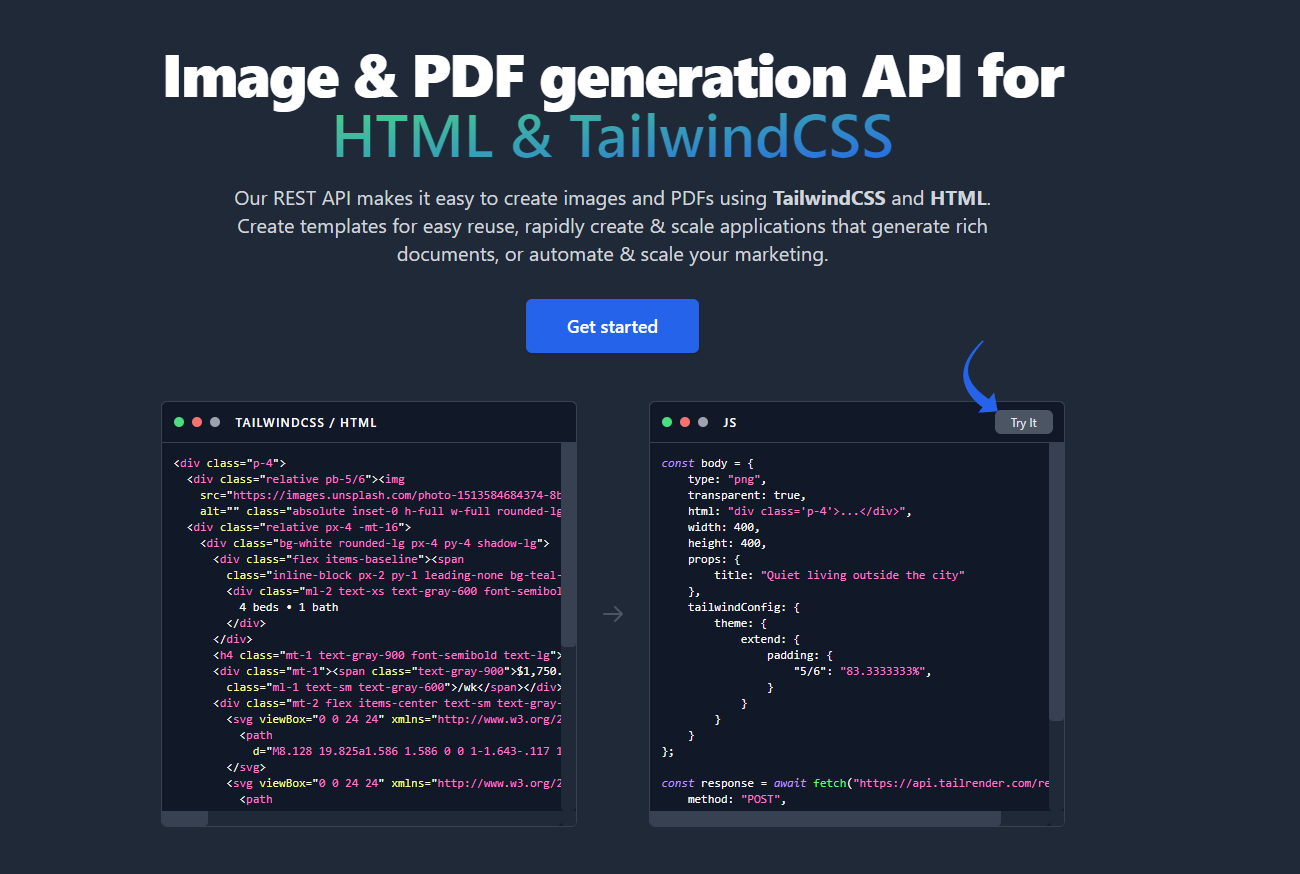The width and height of the screenshot is (1300, 874).
Task: Click the "transparent: true" line
Action: (746, 495)
